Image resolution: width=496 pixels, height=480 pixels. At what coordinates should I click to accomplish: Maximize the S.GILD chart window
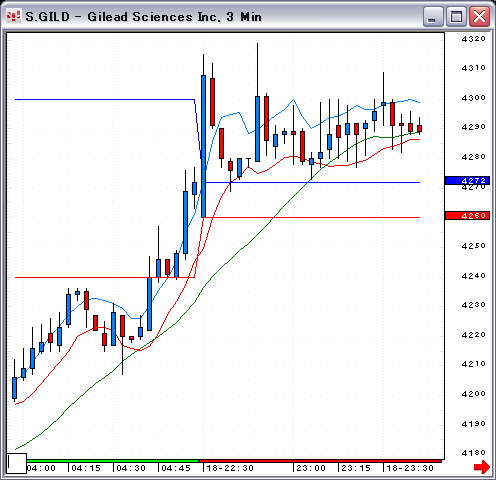pos(456,16)
